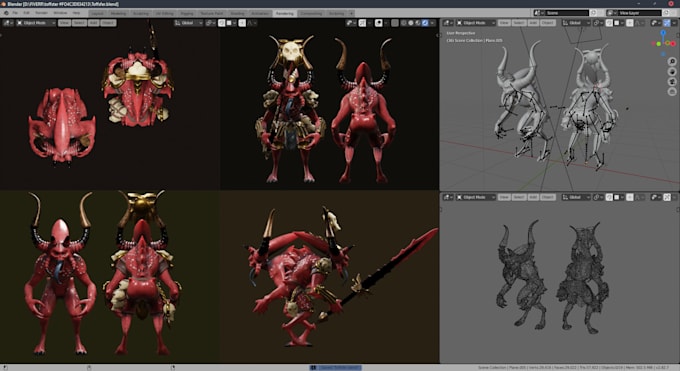Screen dimensions: 680x371
Task: Open the Scene browse dropdown icon
Action: [538, 13]
